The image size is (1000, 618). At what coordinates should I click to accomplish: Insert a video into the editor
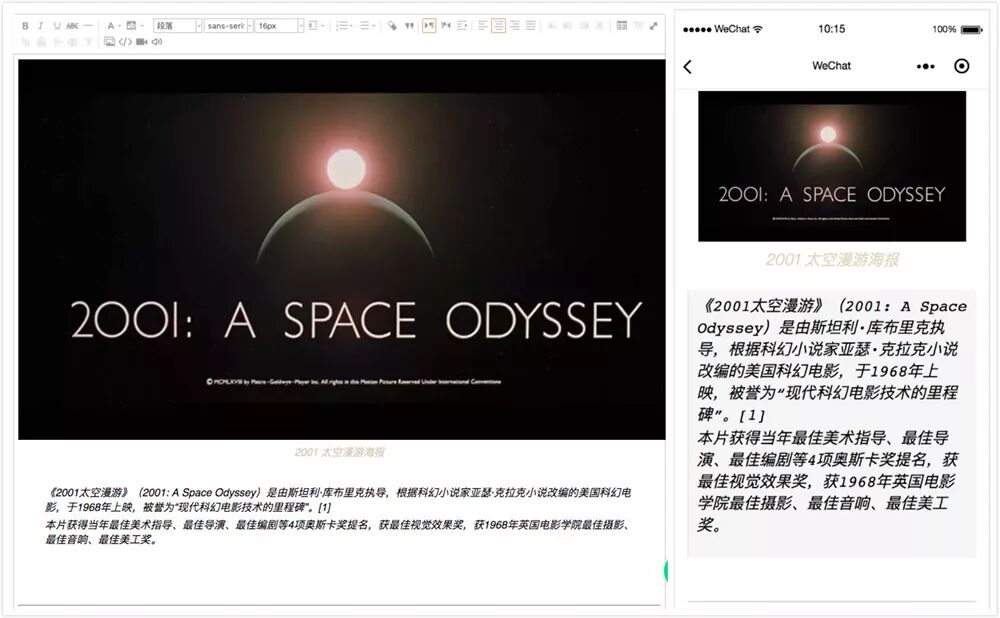click(x=142, y=42)
